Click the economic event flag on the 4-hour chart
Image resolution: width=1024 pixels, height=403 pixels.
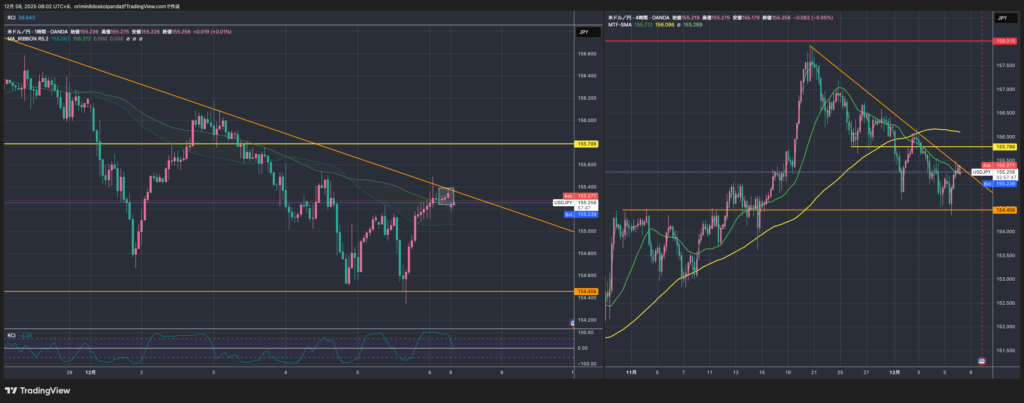click(x=982, y=358)
